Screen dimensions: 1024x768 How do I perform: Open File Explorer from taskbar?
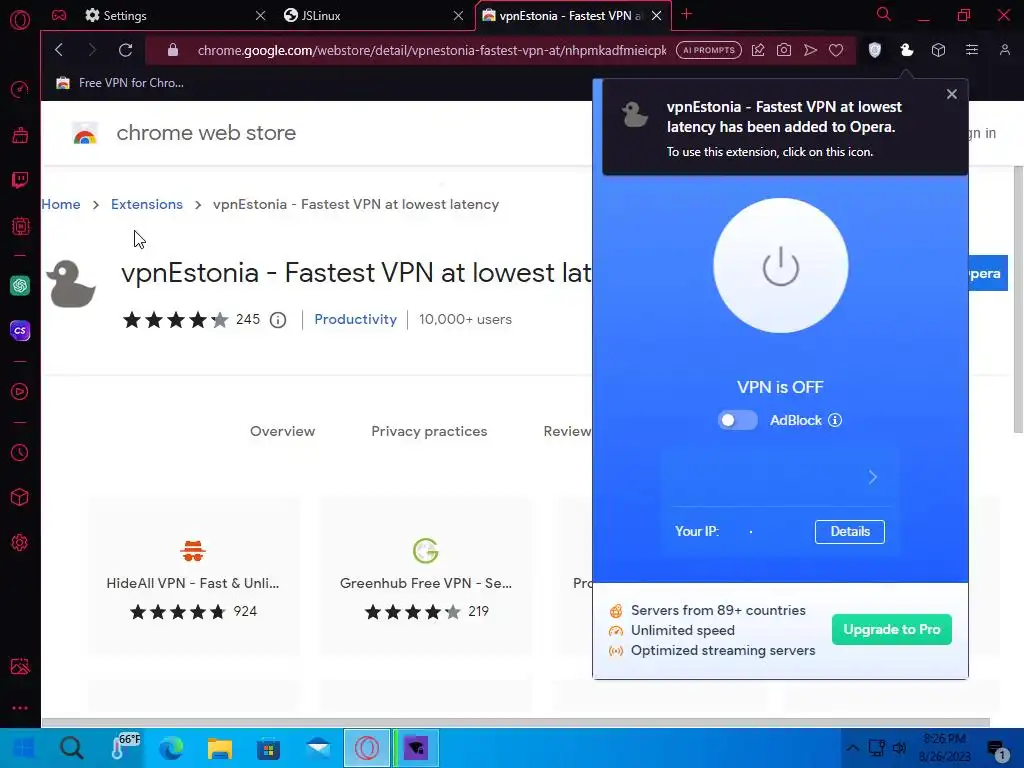220,748
